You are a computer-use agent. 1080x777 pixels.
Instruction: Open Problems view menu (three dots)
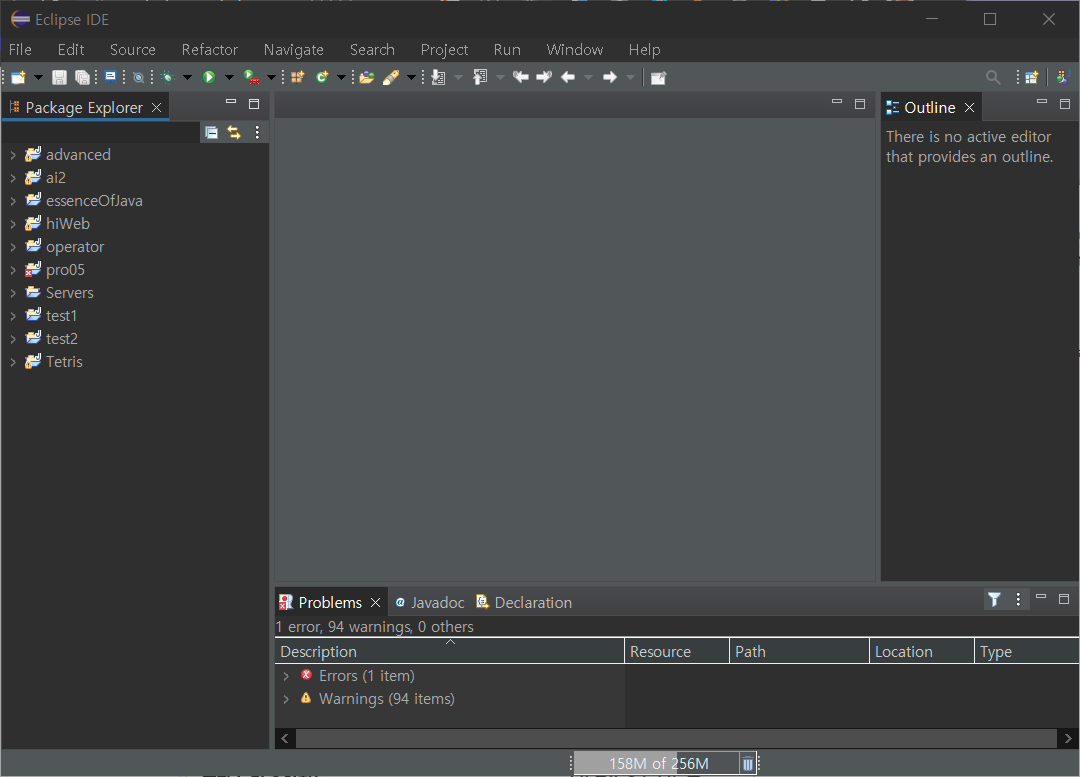tap(1018, 599)
